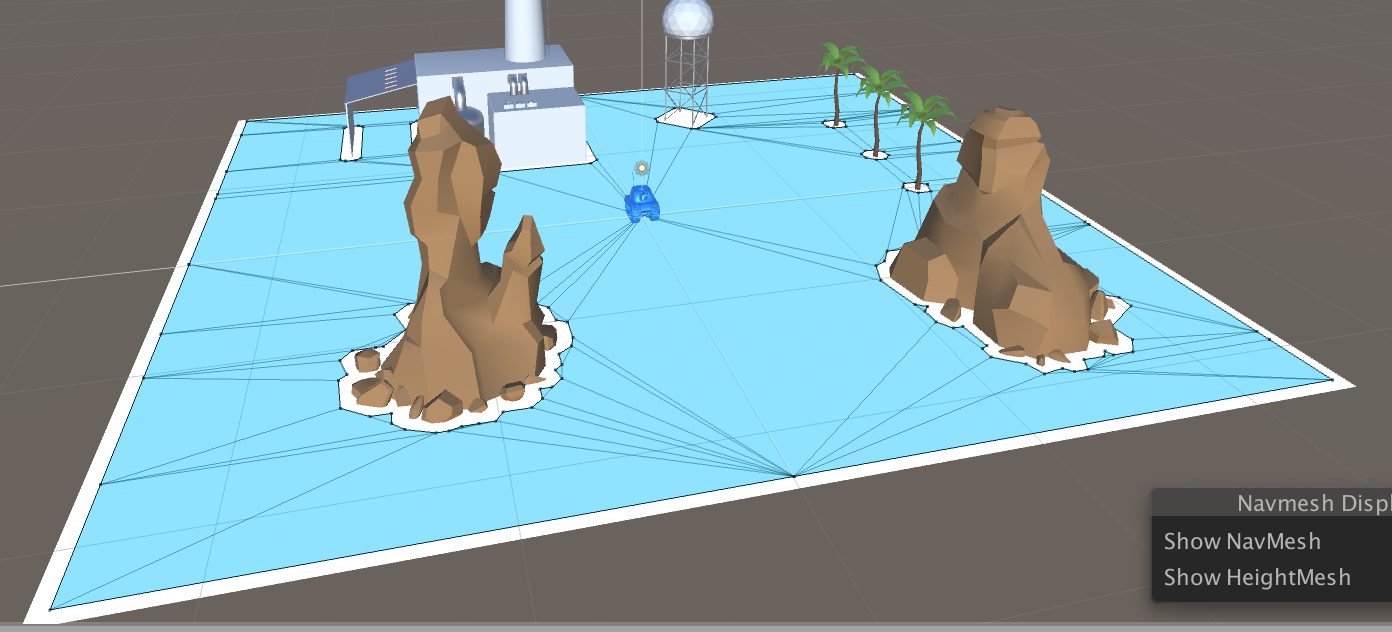Image resolution: width=1392 pixels, height=632 pixels.
Task: Toggle the Show NavMesh option
Action: click(x=1242, y=541)
